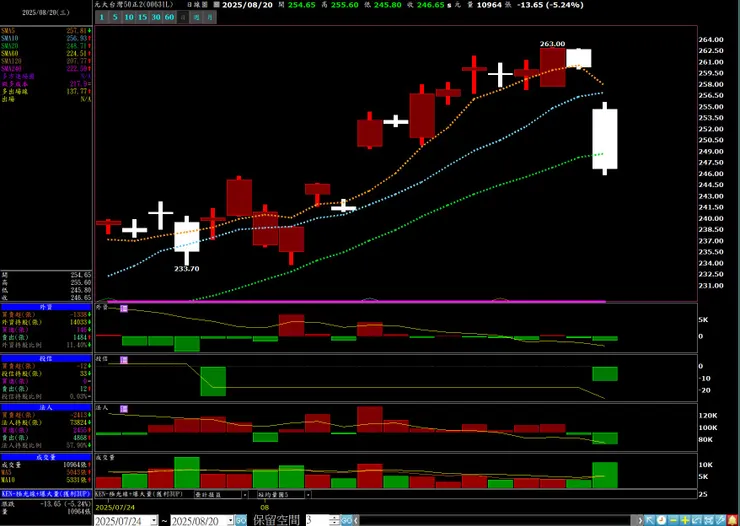
Task: Click the blue KEN-極光線+爆大量 label at bottom-left
Action: [x=46, y=494]
